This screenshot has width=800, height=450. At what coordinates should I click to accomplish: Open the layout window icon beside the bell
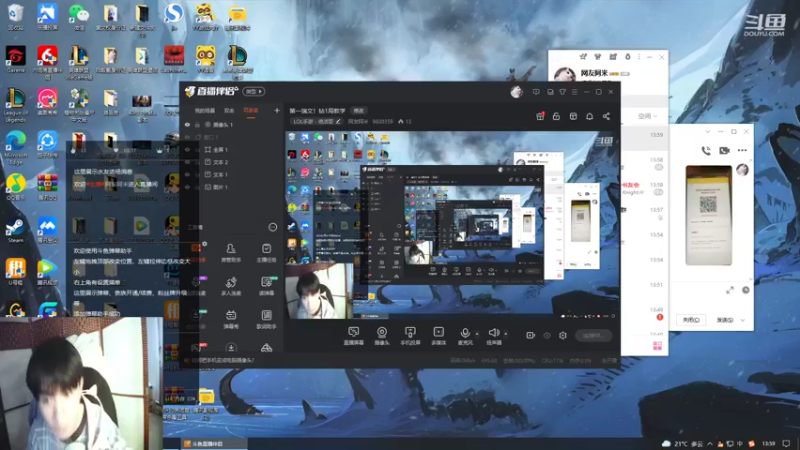pos(573,116)
